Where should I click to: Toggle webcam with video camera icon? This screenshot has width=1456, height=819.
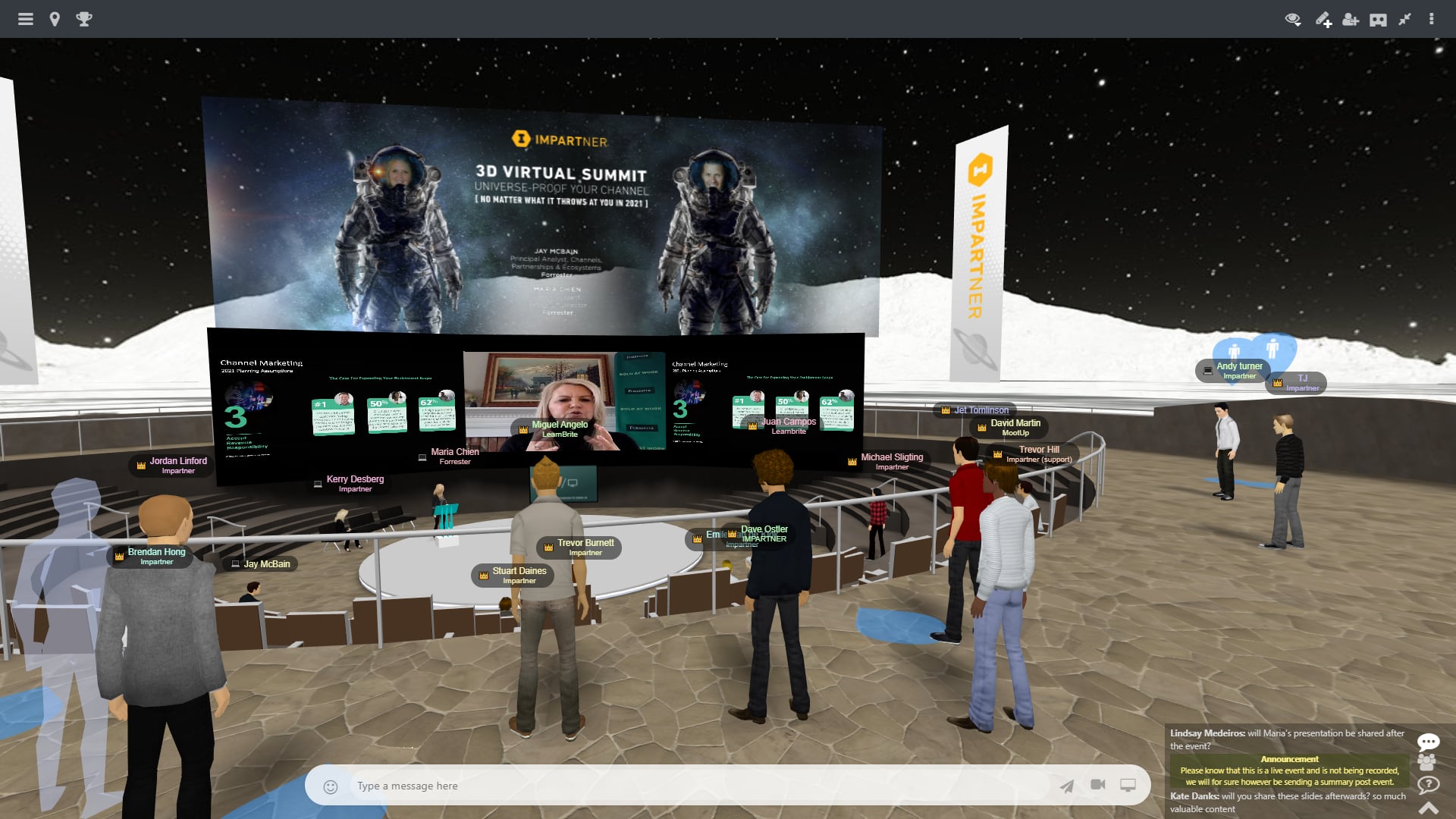(x=1097, y=785)
